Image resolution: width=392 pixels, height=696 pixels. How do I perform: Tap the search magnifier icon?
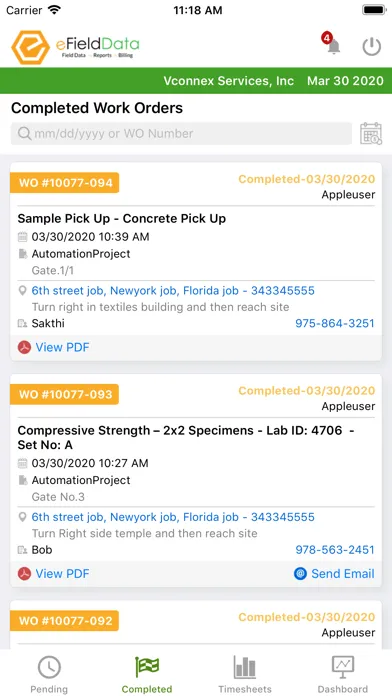(x=24, y=134)
